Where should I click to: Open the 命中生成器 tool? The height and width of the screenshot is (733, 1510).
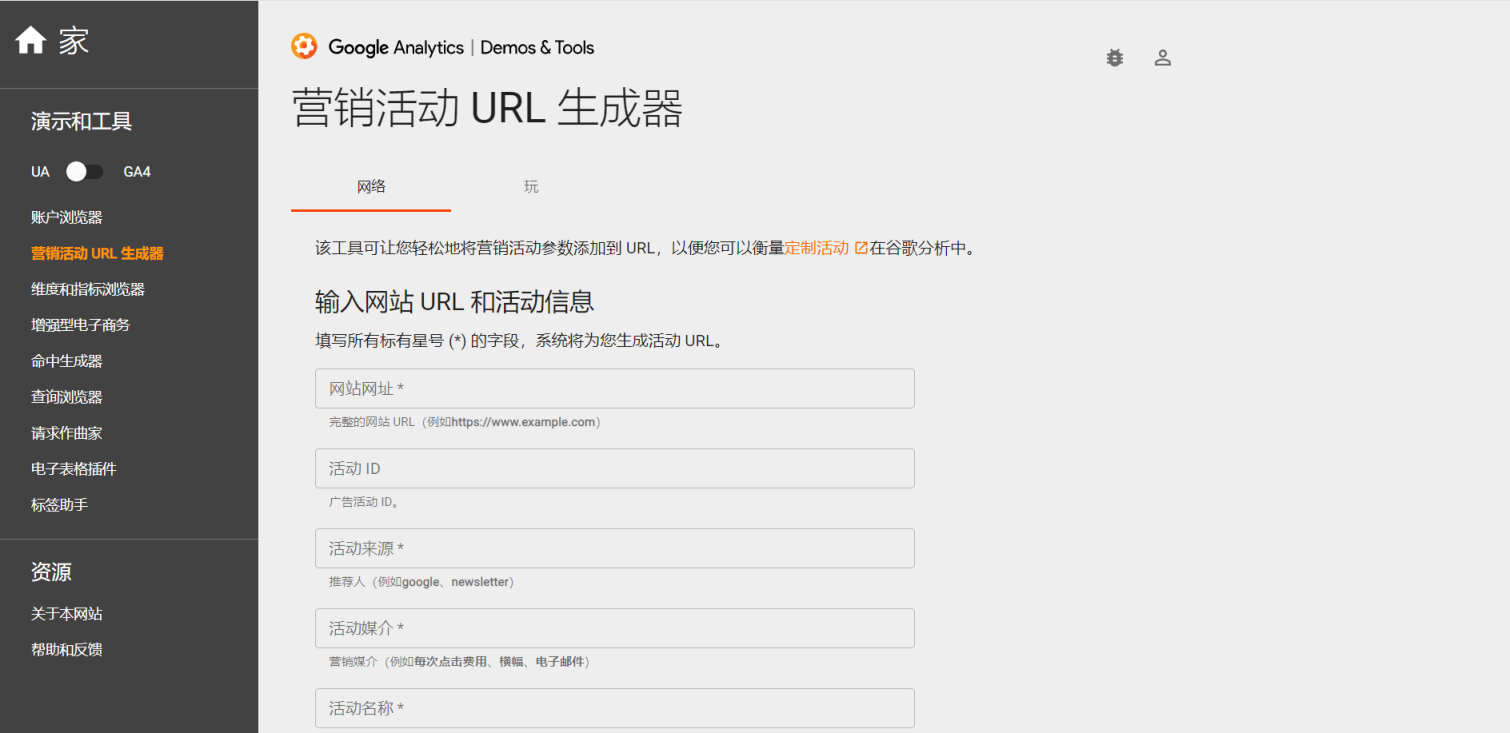point(65,361)
